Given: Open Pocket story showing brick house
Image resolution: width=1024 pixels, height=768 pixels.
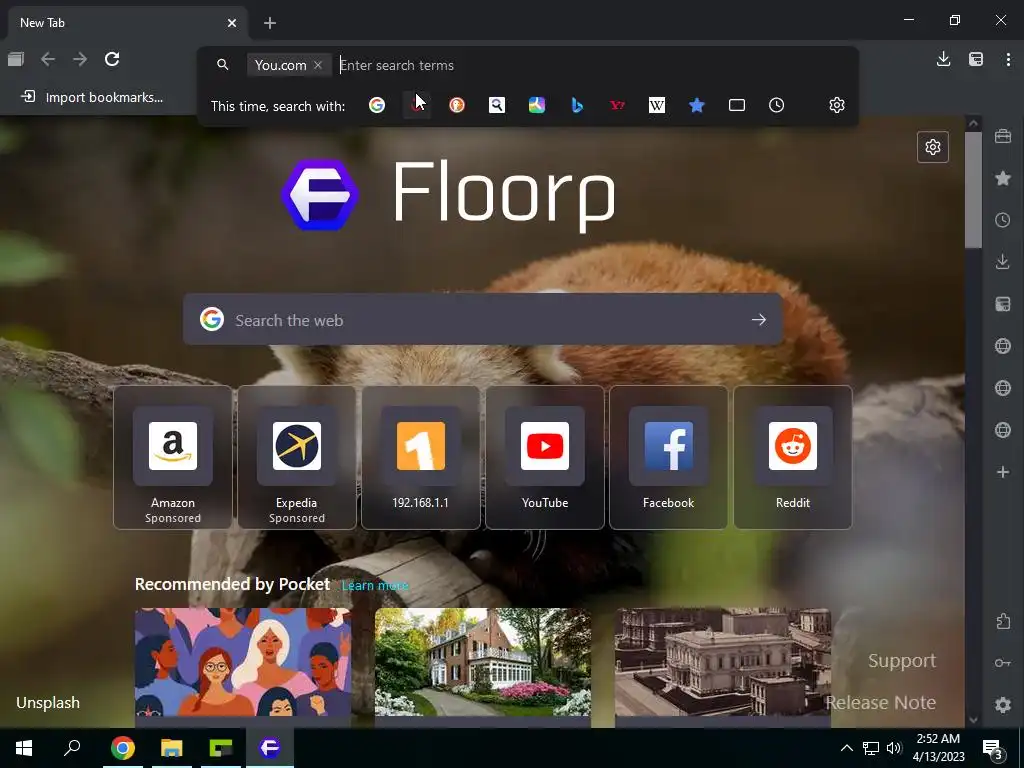Looking at the screenshot, I should coord(483,663).
